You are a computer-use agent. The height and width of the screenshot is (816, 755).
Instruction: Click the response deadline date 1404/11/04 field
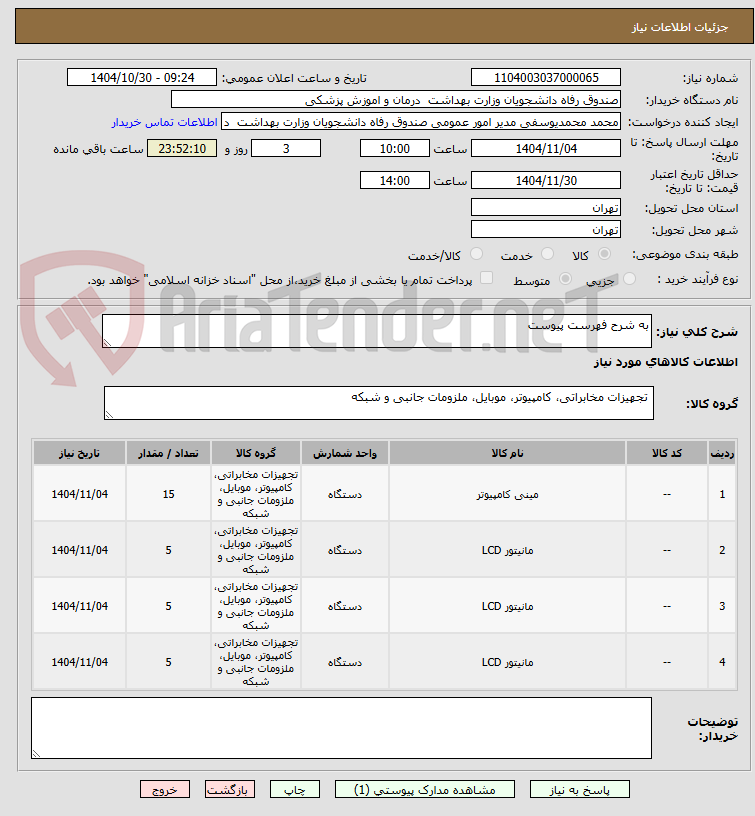546,148
